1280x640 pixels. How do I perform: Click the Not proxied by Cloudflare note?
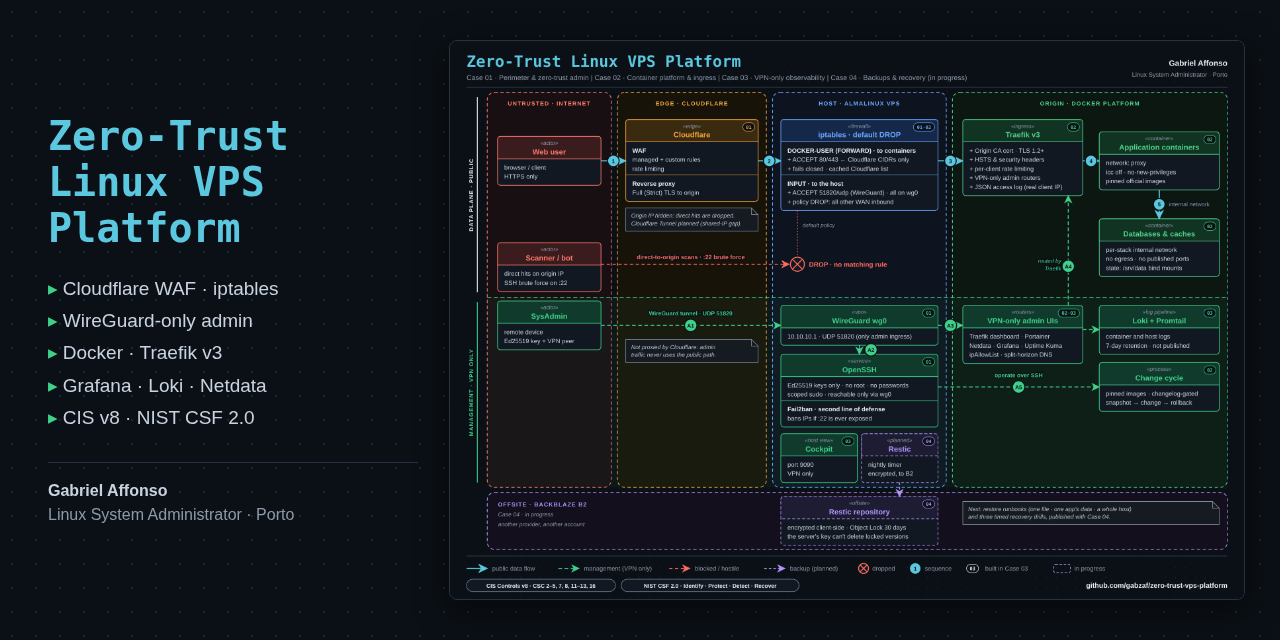[x=692, y=350]
